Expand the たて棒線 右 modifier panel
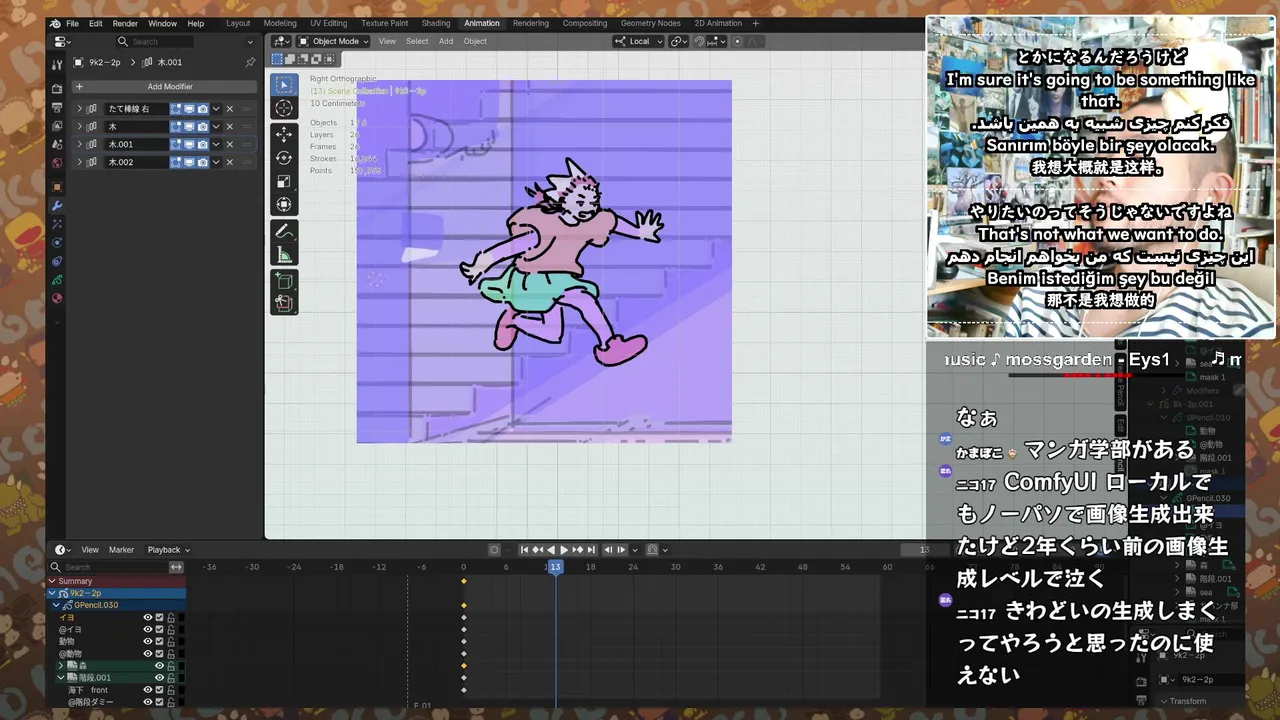The height and width of the screenshot is (720, 1280). pyautogui.click(x=80, y=109)
